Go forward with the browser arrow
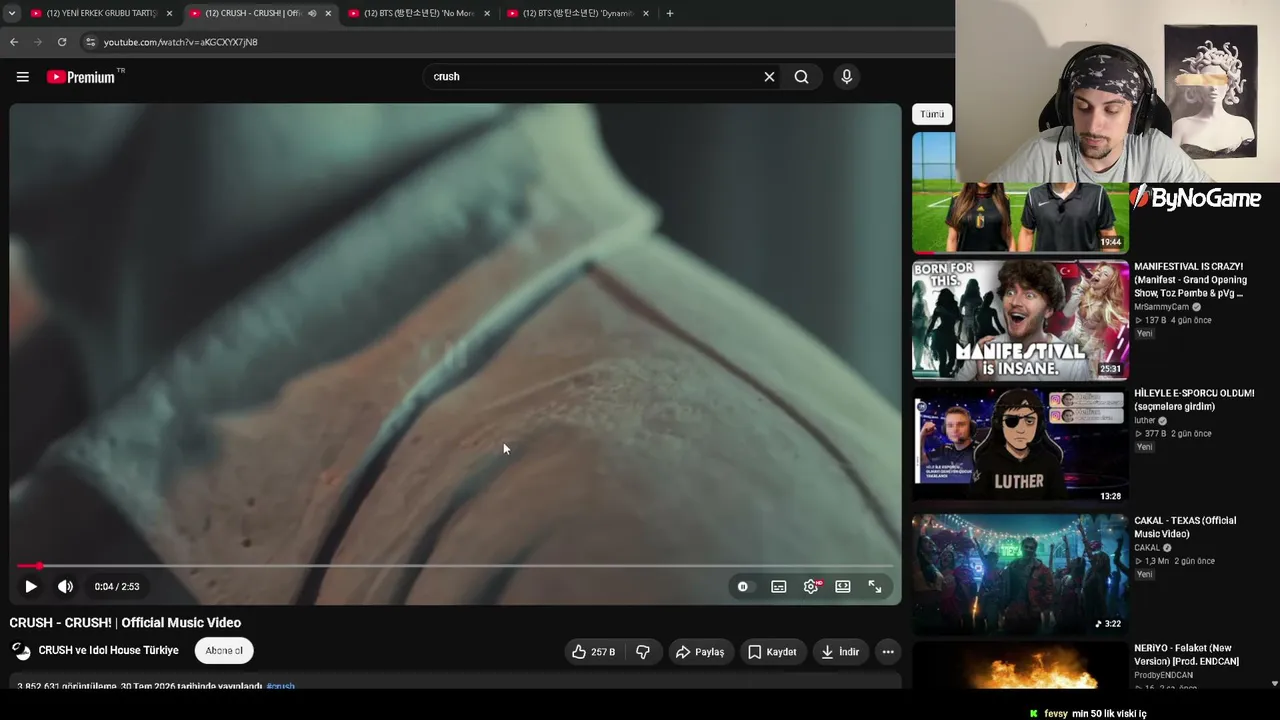 pos(38,42)
